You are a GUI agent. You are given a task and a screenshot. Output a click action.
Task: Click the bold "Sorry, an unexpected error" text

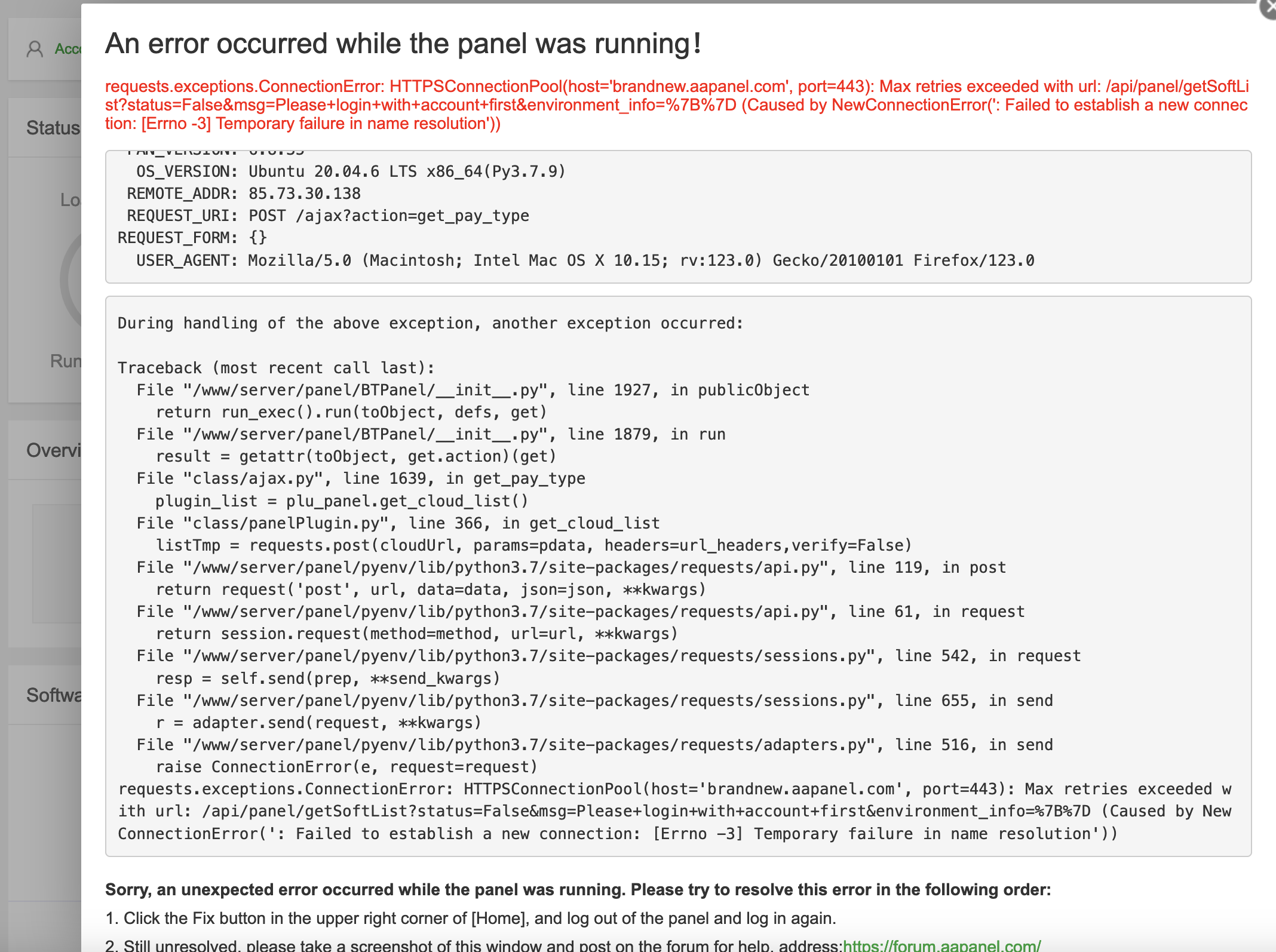click(x=578, y=889)
